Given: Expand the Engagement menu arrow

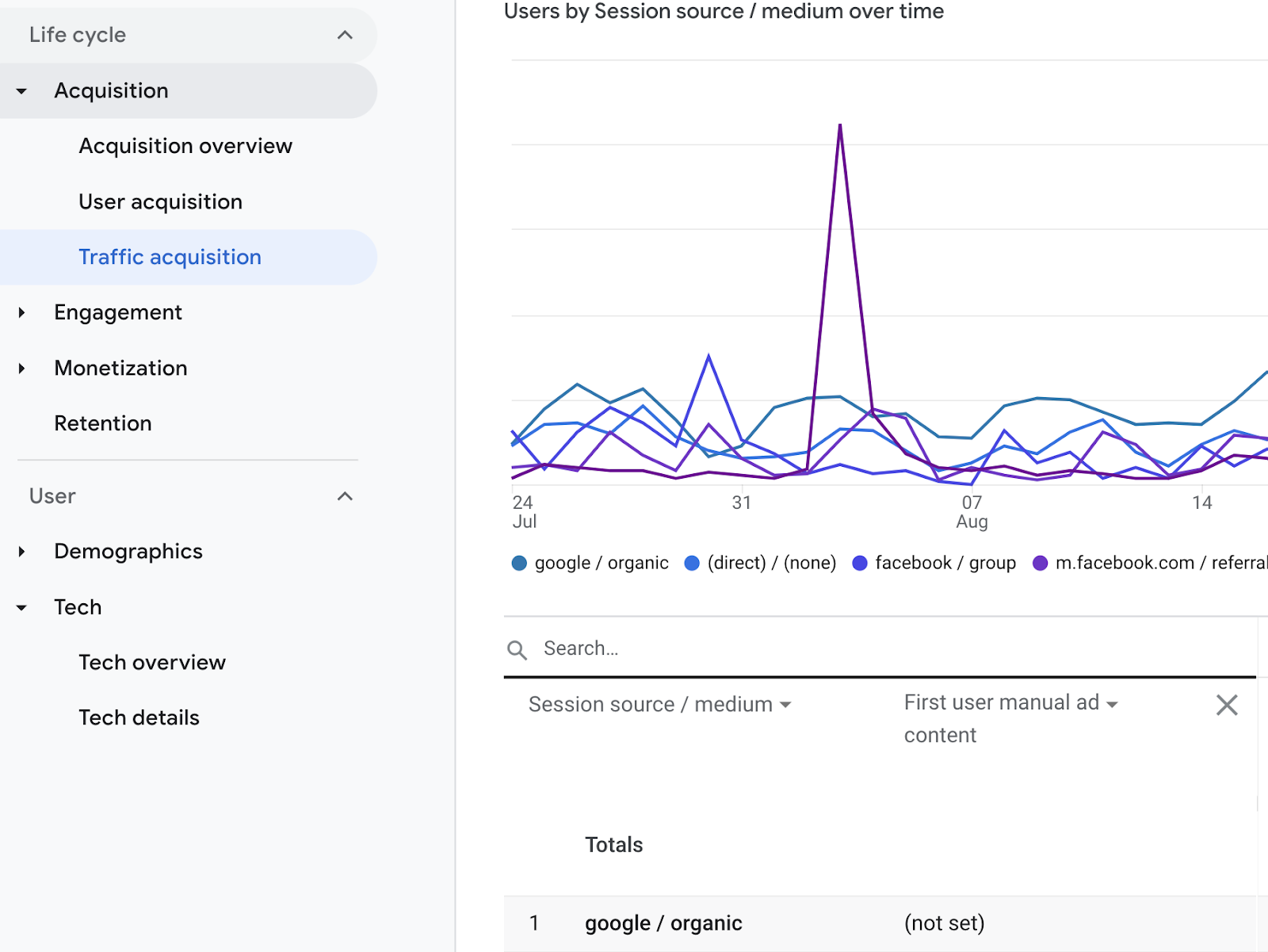Looking at the screenshot, I should 21,313.
